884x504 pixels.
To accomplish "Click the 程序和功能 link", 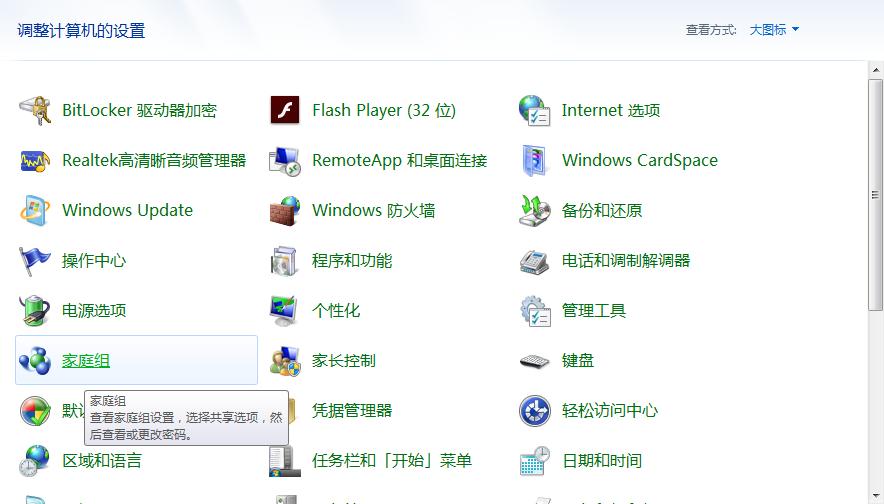I will [x=352, y=260].
